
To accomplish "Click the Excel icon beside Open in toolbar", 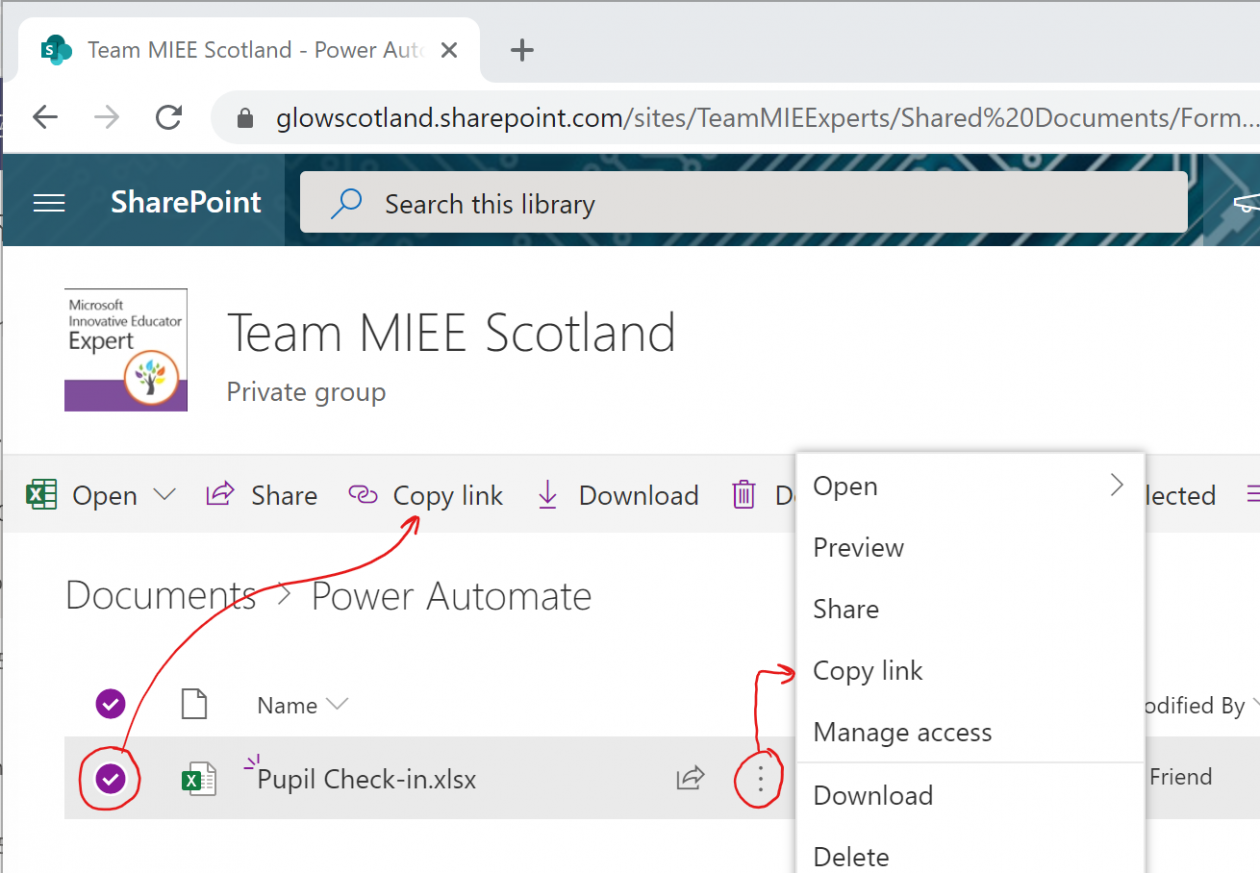I will [x=41, y=495].
